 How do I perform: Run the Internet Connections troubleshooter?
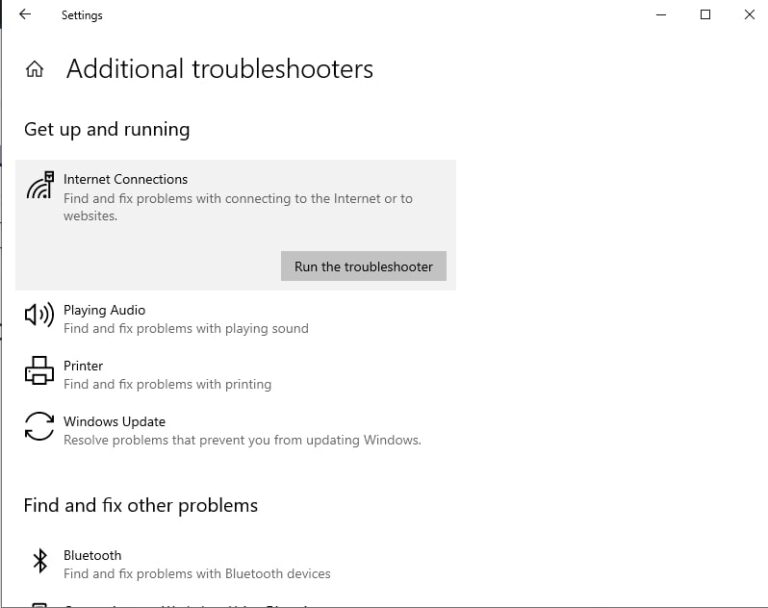(363, 266)
